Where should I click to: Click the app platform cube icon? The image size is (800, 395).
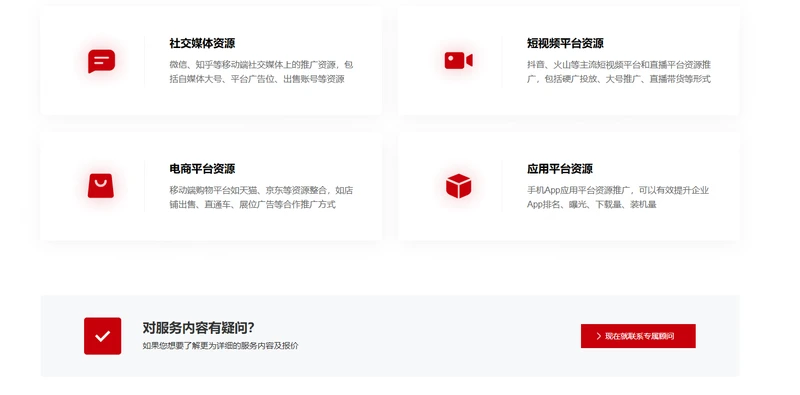tap(458, 186)
